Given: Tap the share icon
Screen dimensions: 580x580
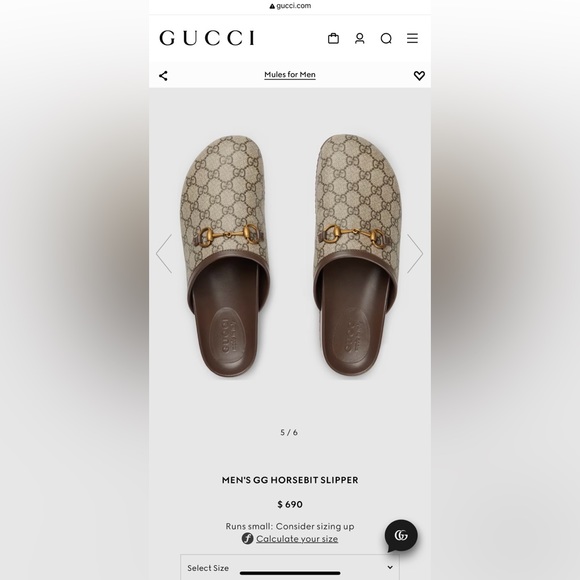Looking at the screenshot, I should coord(163,76).
